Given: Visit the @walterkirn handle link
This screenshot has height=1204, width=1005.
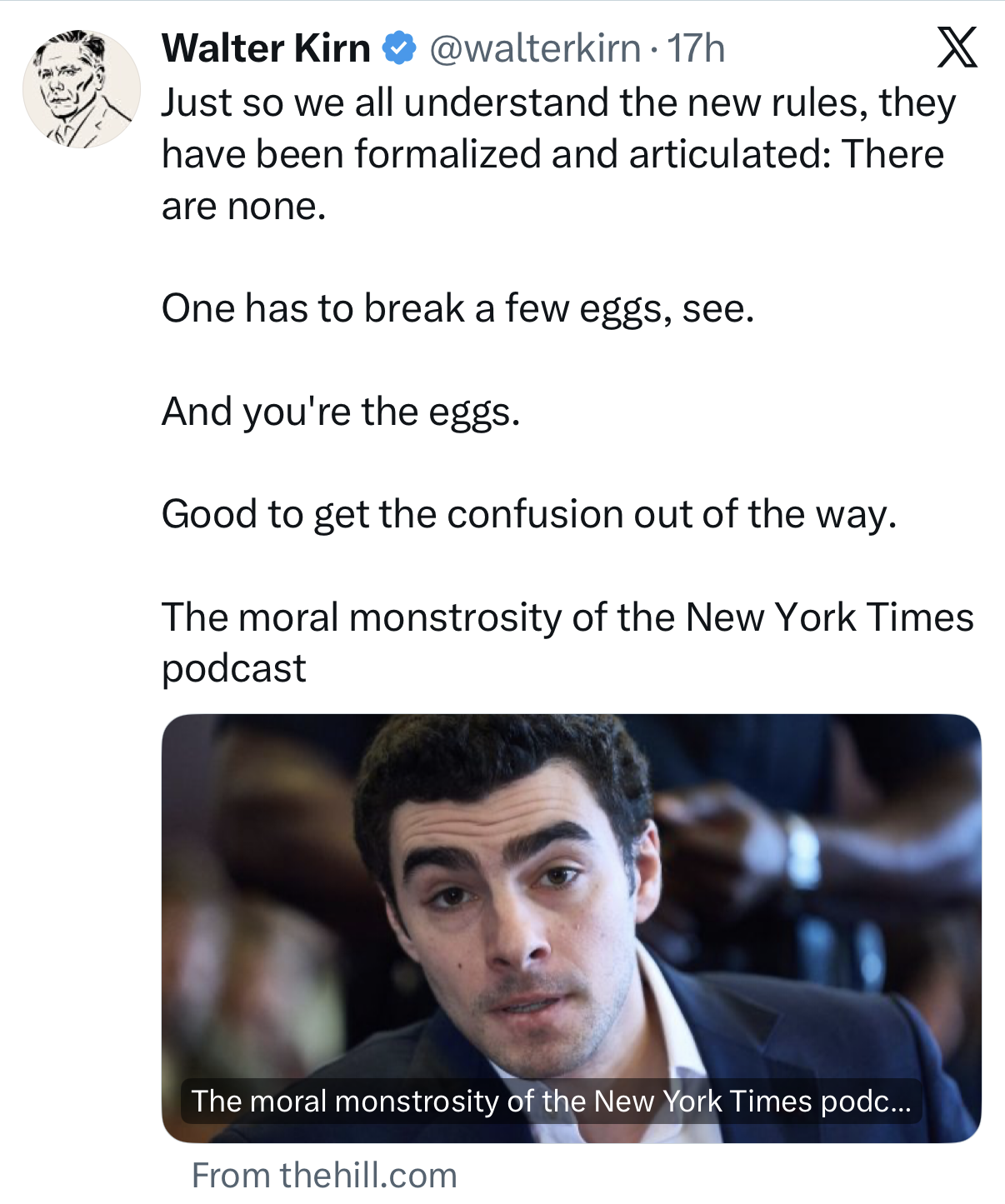Looking at the screenshot, I should point(535,48).
